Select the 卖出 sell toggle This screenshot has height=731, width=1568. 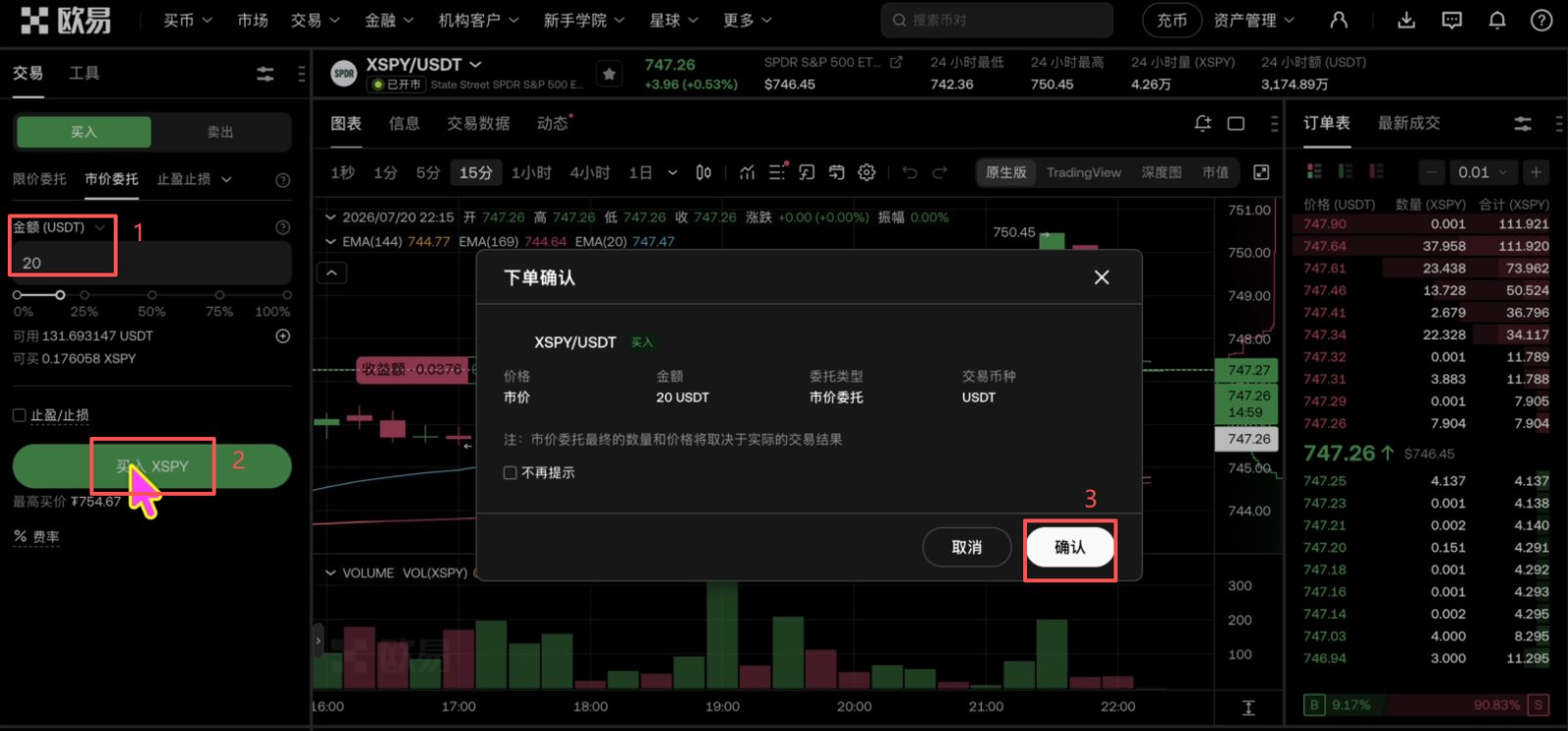[x=220, y=132]
